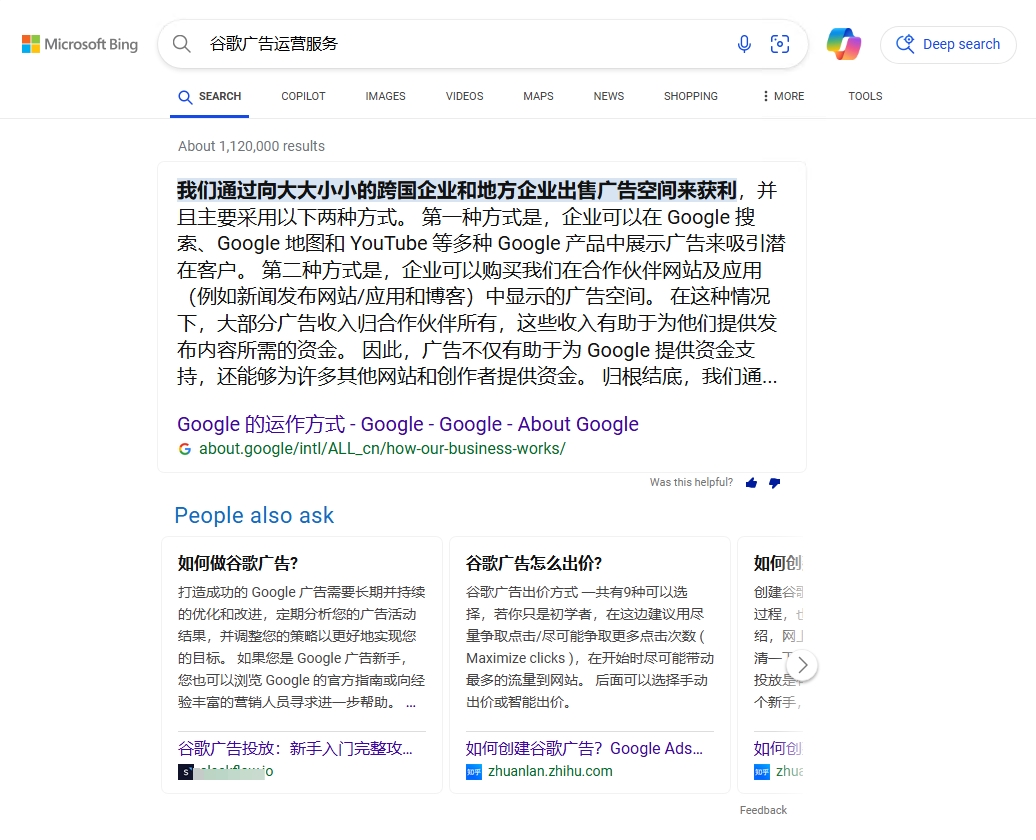Click the Feedback link
Viewport: 1036px width, 840px height.
click(763, 810)
